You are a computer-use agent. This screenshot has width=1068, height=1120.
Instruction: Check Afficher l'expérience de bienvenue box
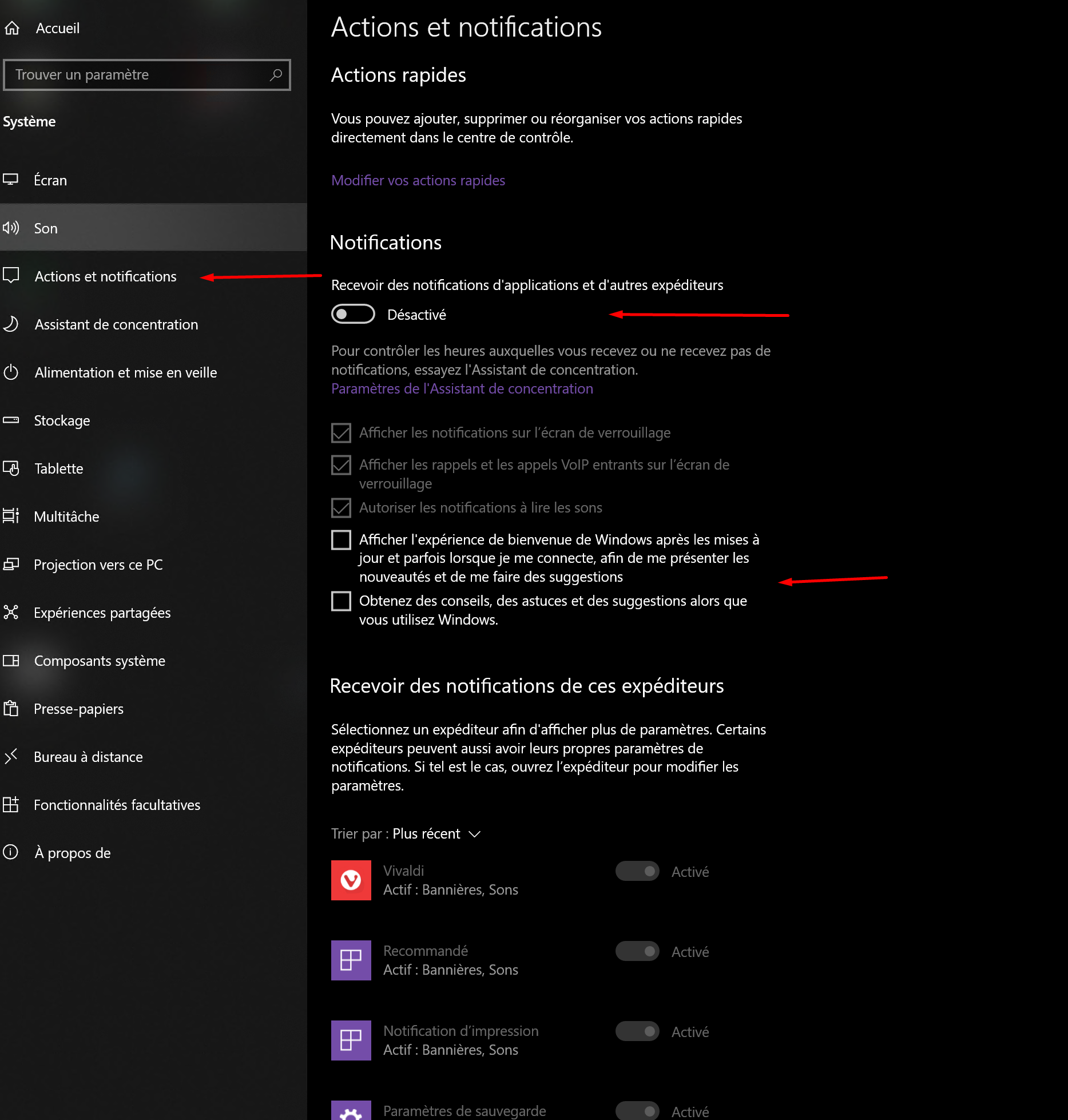pos(341,539)
